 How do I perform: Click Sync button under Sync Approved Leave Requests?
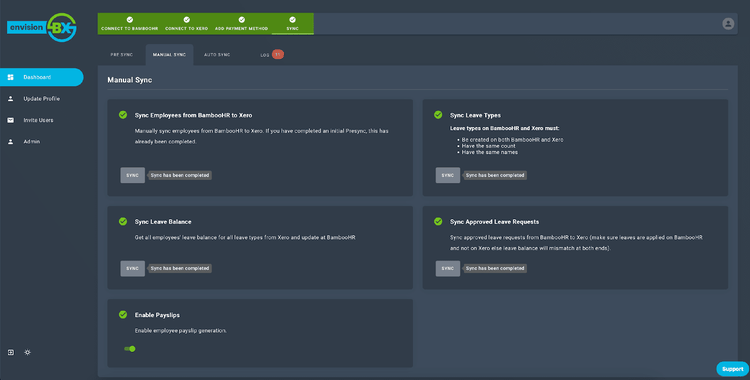coord(448,268)
